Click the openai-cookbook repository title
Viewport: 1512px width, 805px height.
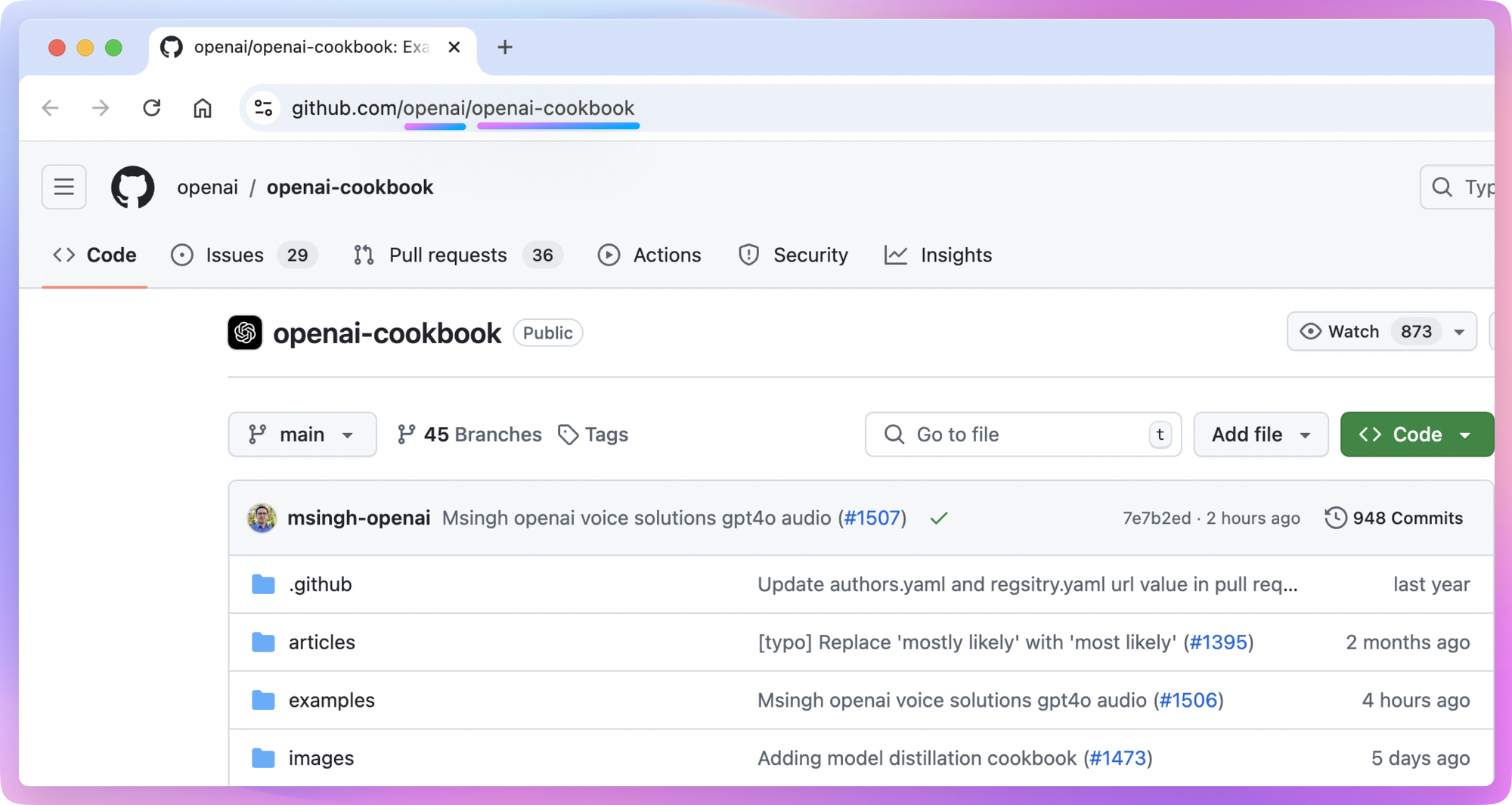click(387, 333)
